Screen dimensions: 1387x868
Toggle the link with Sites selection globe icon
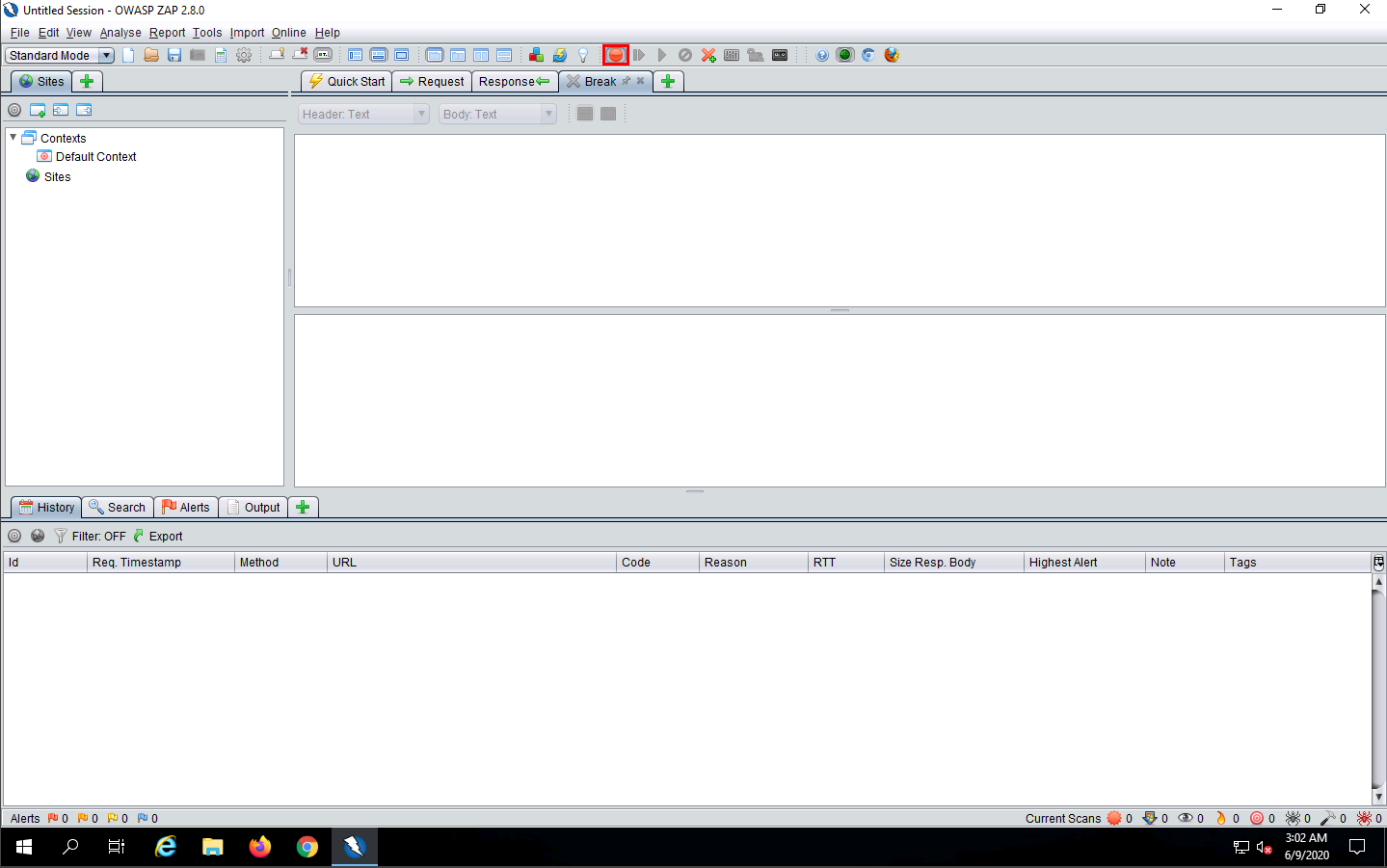[38, 536]
